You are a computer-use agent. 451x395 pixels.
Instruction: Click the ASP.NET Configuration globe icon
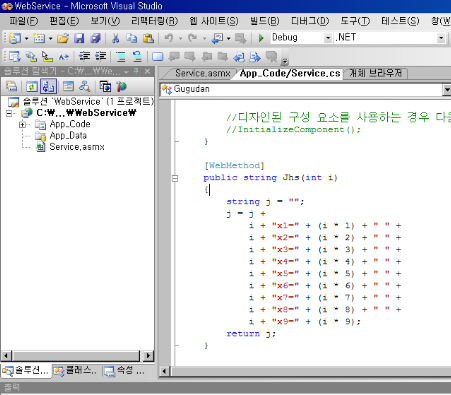pos(122,87)
